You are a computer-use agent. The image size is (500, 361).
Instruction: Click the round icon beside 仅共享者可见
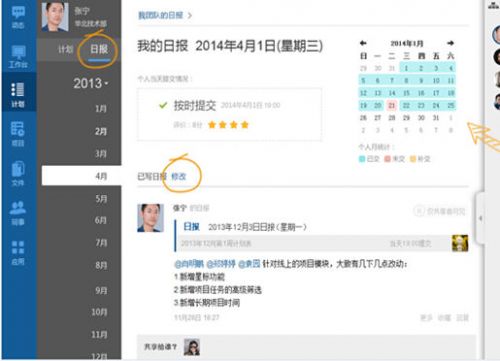pyautogui.click(x=419, y=211)
